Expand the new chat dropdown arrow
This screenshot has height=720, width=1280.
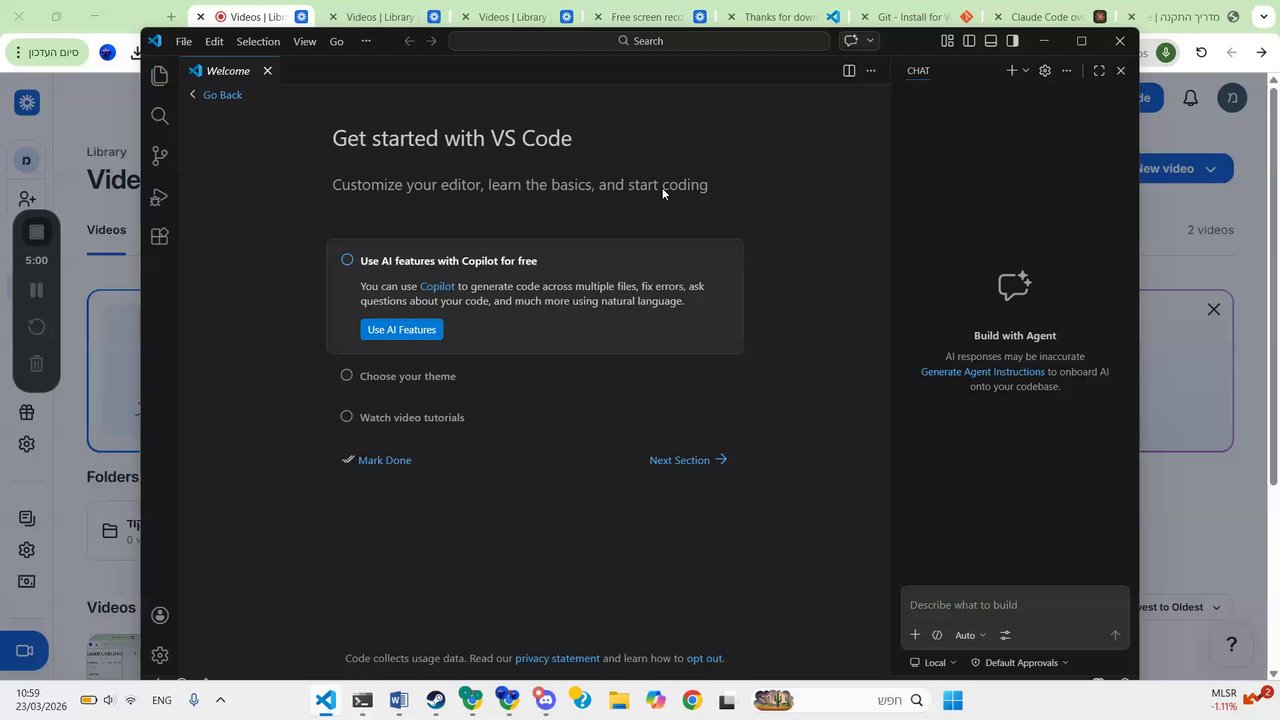1025,71
